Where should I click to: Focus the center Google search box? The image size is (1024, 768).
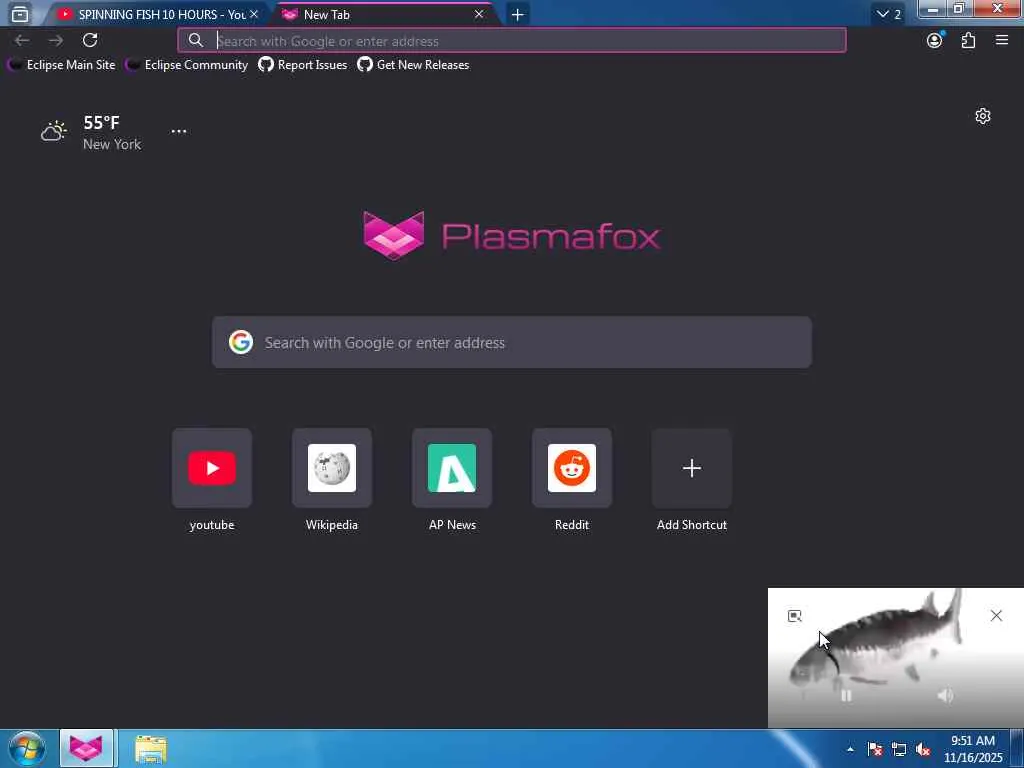click(x=511, y=342)
